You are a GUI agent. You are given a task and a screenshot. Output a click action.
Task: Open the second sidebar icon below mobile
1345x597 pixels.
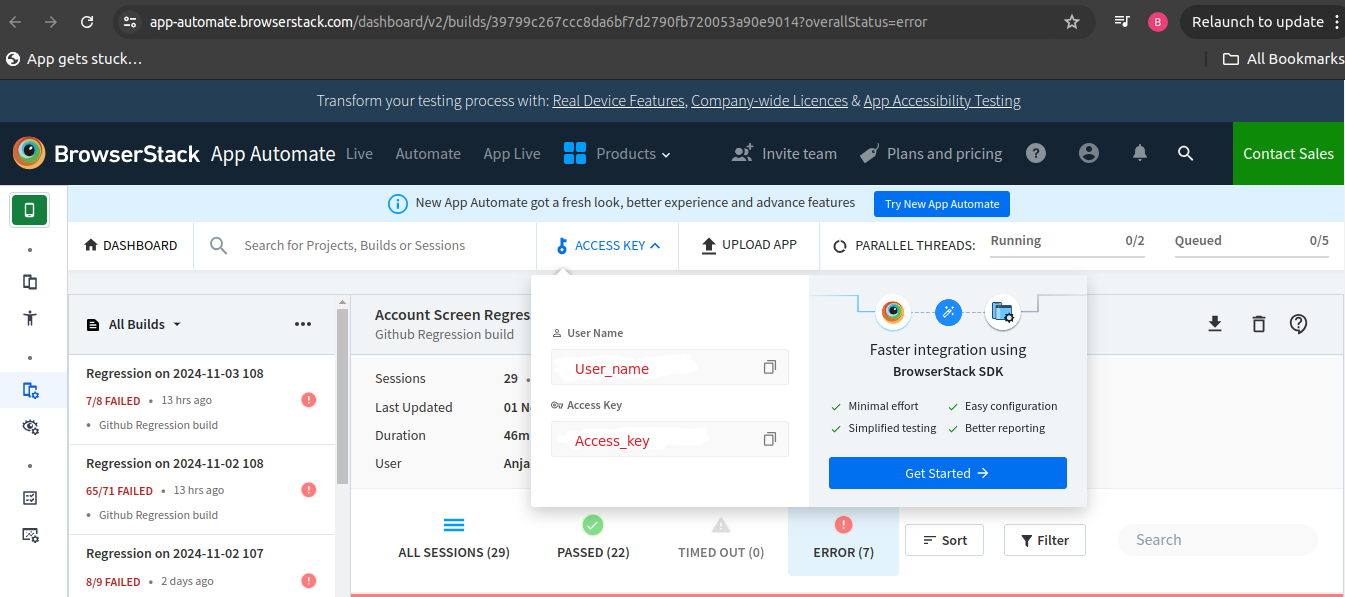point(30,282)
